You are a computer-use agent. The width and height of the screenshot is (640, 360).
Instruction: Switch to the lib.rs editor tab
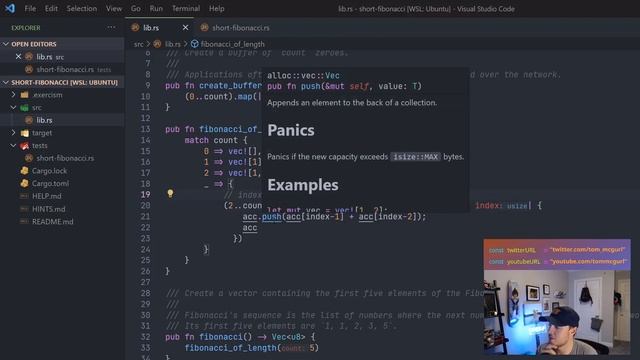click(151, 28)
